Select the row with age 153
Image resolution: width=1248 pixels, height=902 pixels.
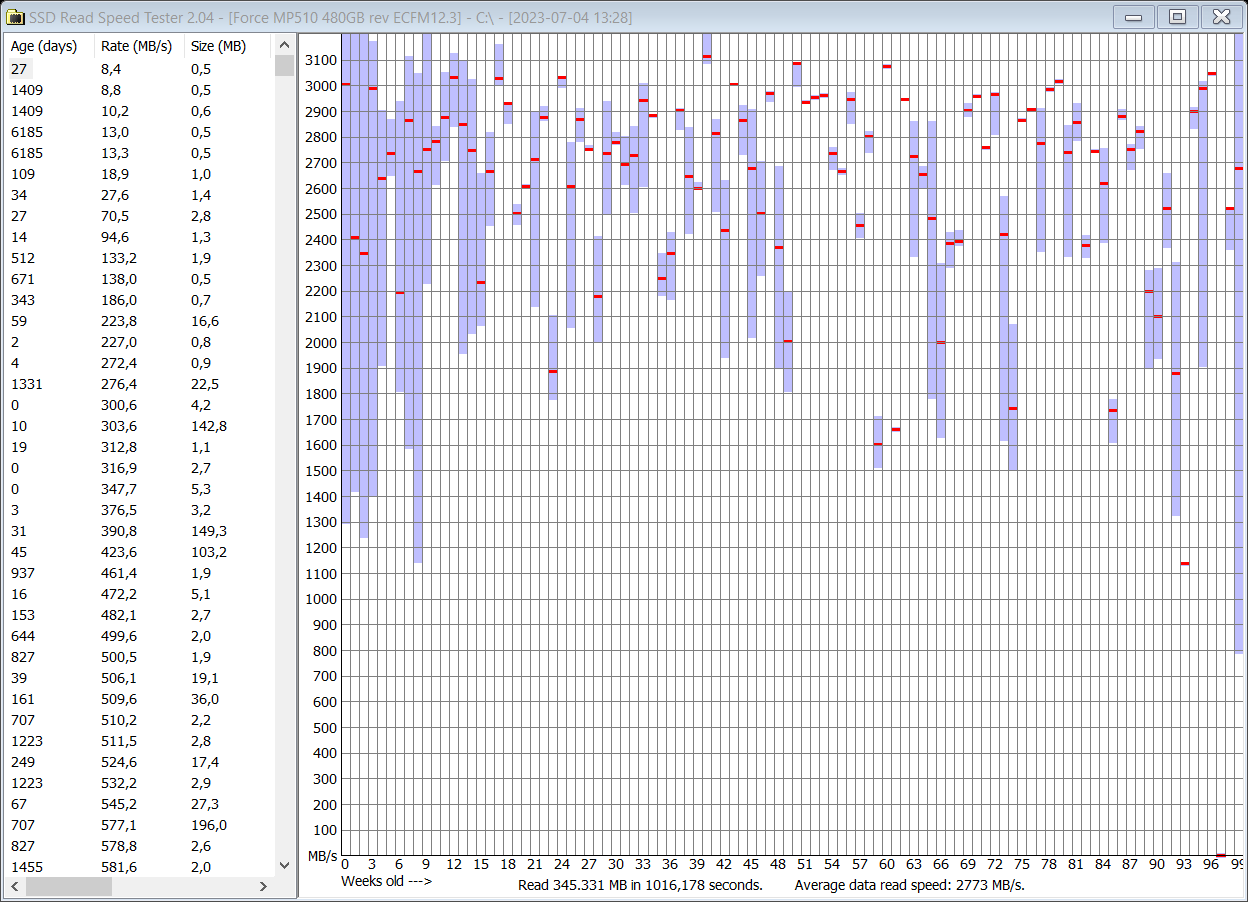click(139, 615)
